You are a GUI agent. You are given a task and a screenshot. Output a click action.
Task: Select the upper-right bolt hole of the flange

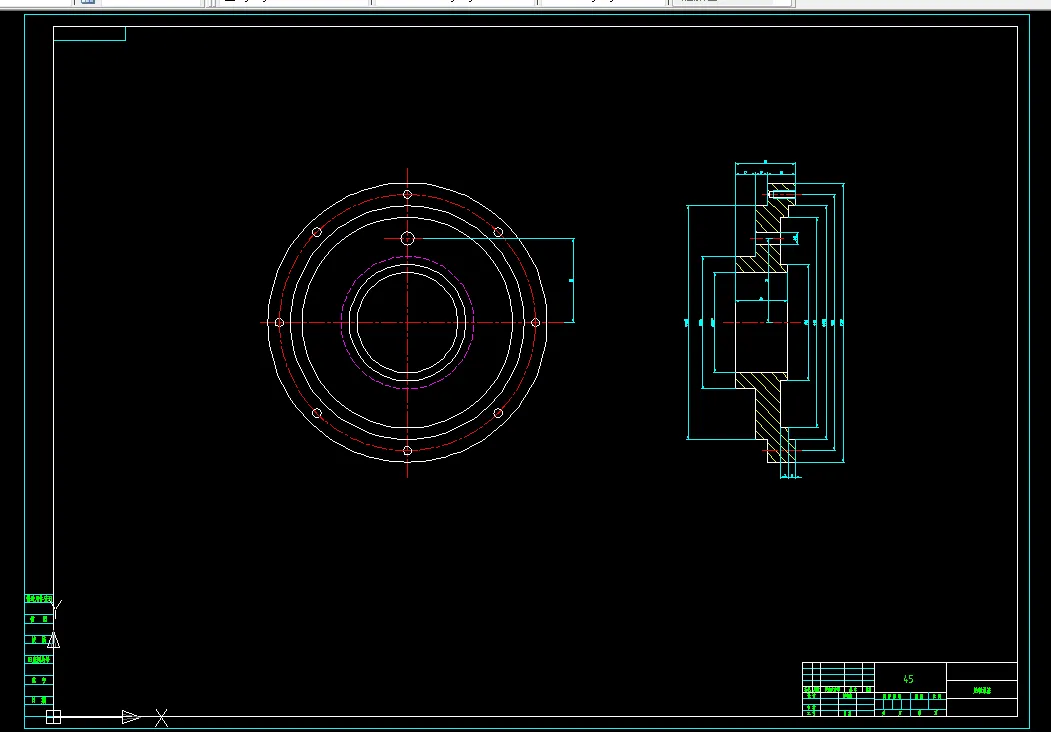(x=498, y=232)
